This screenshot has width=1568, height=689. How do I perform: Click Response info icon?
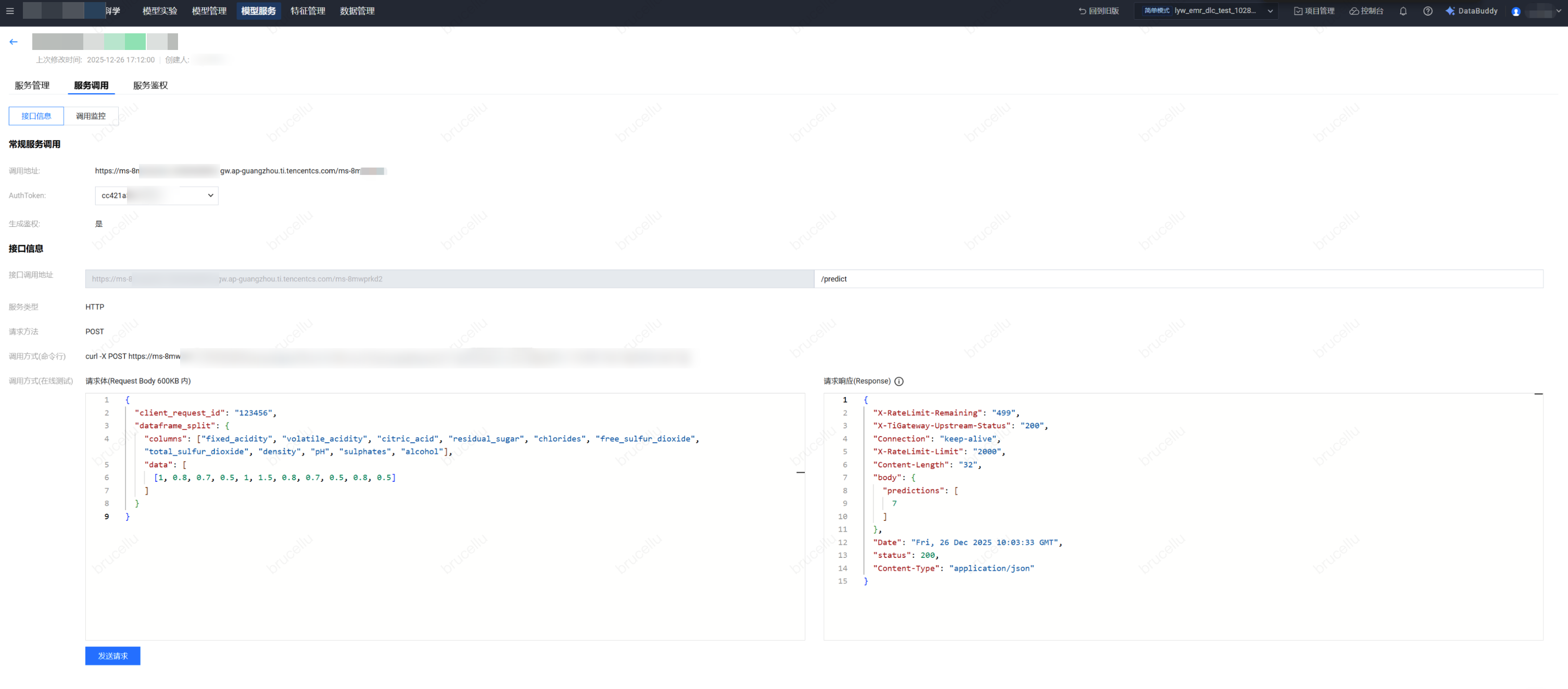[899, 381]
